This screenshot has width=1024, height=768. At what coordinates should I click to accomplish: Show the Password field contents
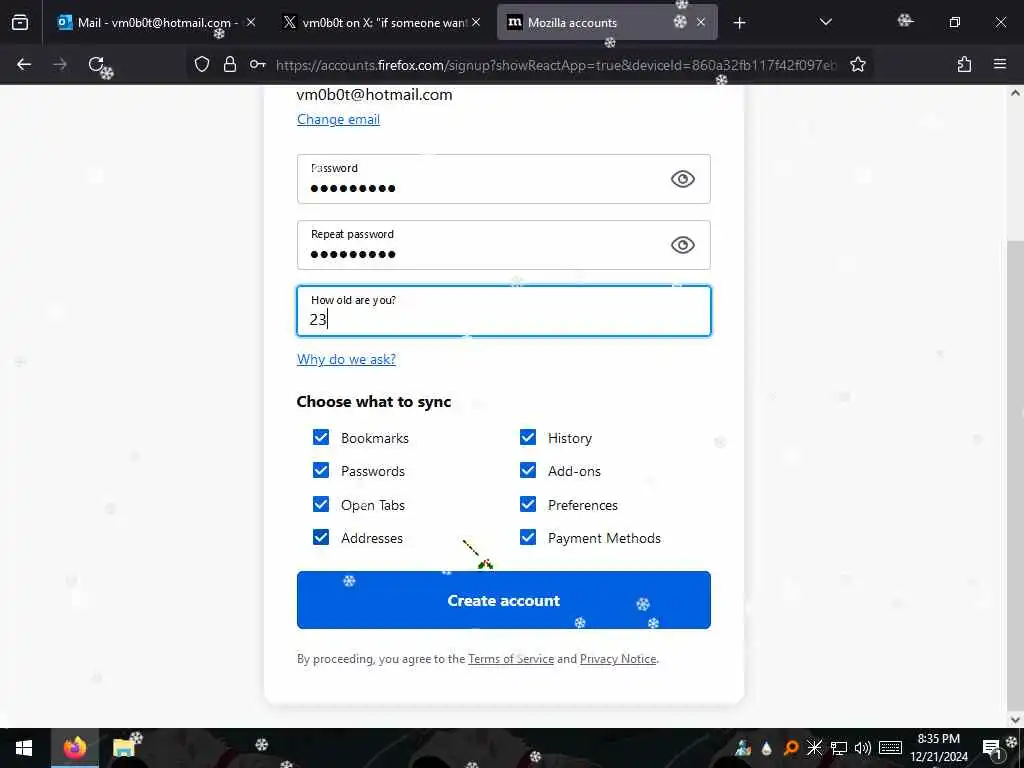(x=682, y=179)
